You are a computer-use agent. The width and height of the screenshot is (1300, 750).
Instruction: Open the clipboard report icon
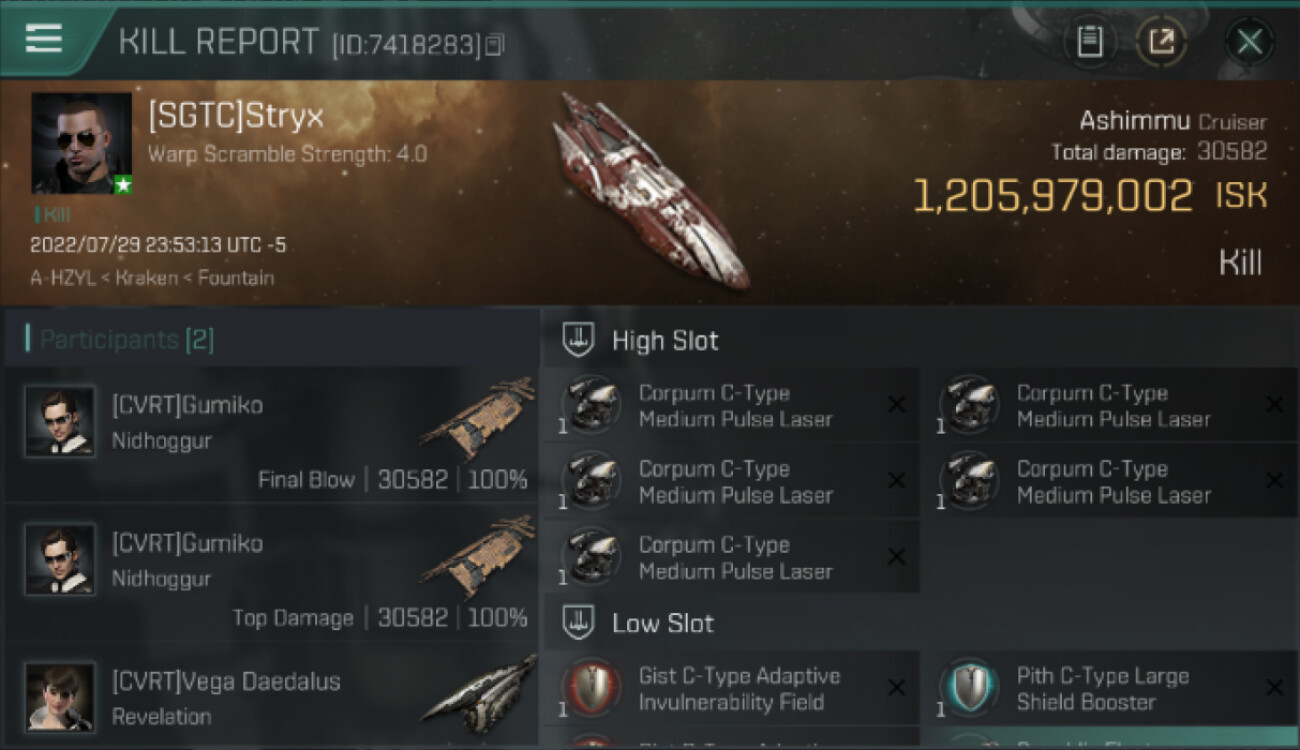(1090, 42)
